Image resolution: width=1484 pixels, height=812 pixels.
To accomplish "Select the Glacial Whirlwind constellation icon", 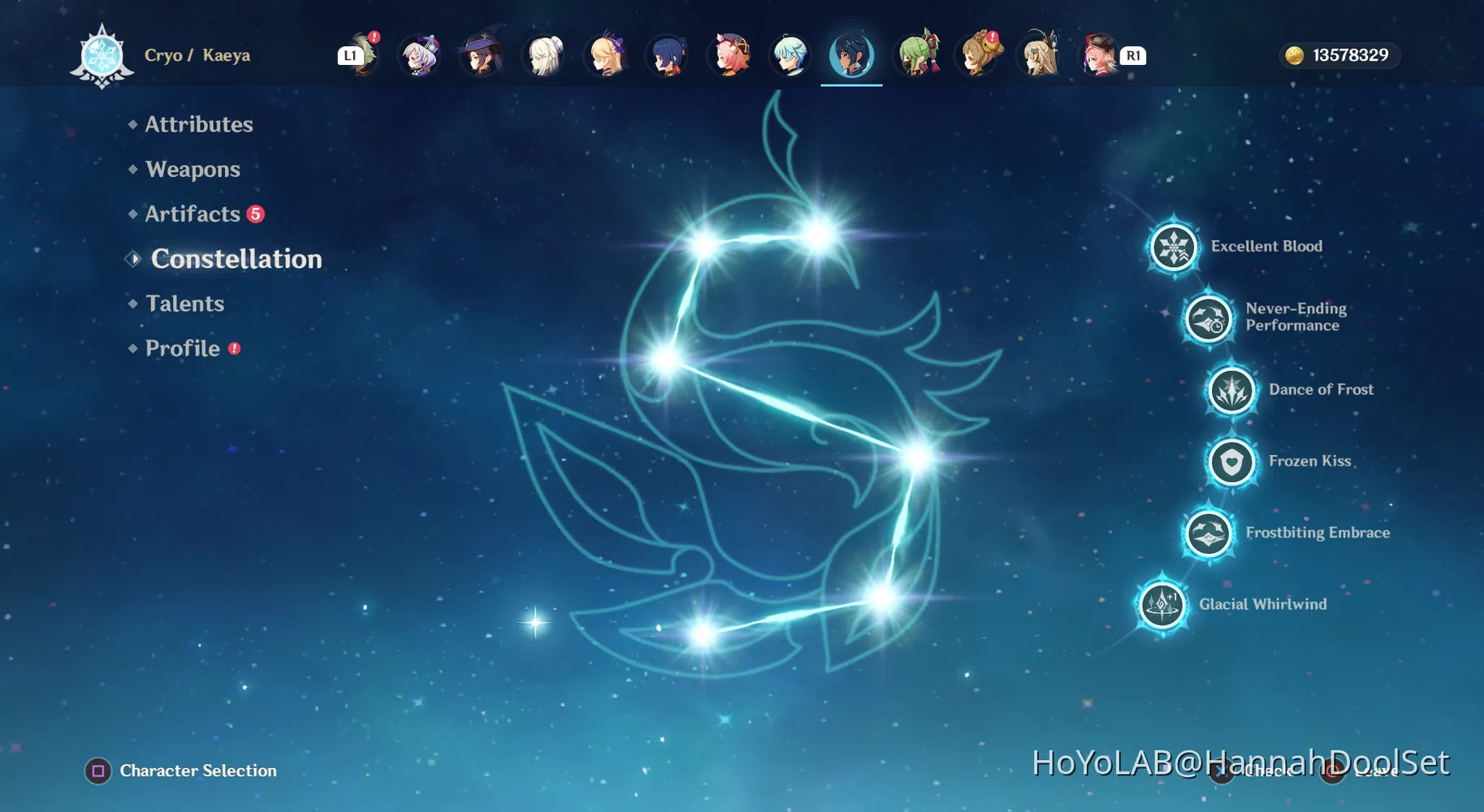I will click(1162, 604).
